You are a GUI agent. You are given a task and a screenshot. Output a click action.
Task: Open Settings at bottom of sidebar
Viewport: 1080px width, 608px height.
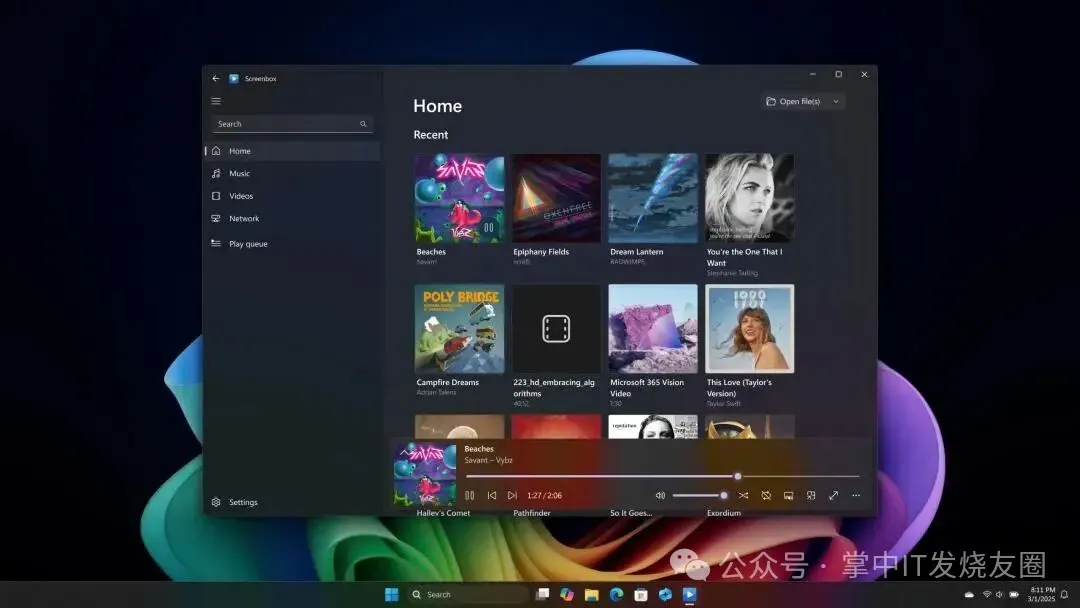[x=293, y=502]
